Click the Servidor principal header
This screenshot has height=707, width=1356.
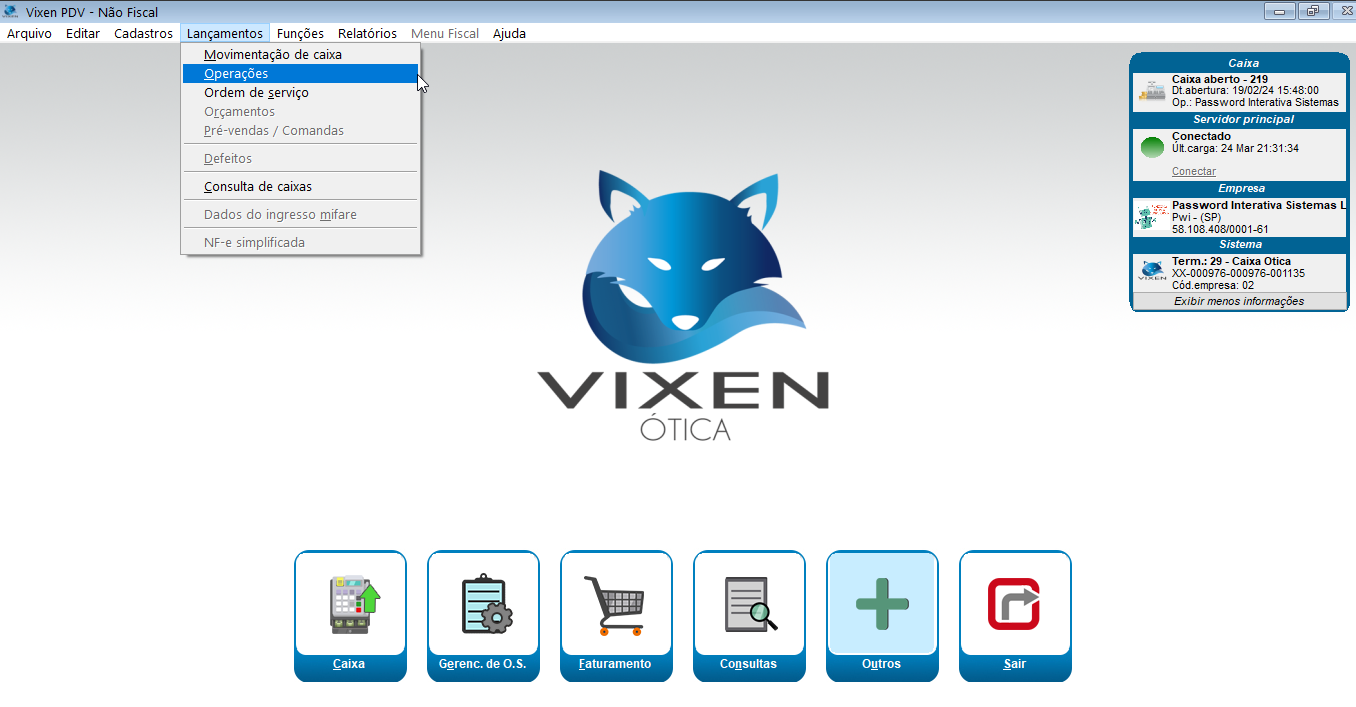click(x=1243, y=119)
